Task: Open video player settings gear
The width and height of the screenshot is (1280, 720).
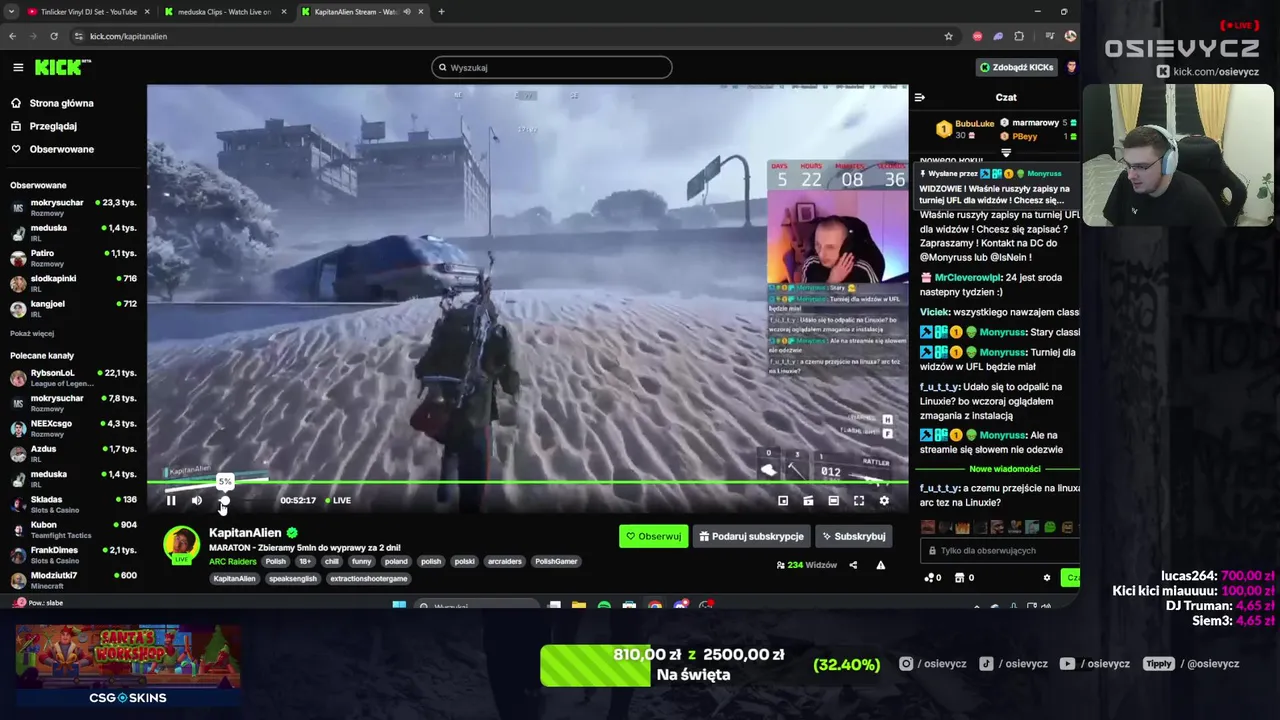Action: pyautogui.click(x=884, y=500)
